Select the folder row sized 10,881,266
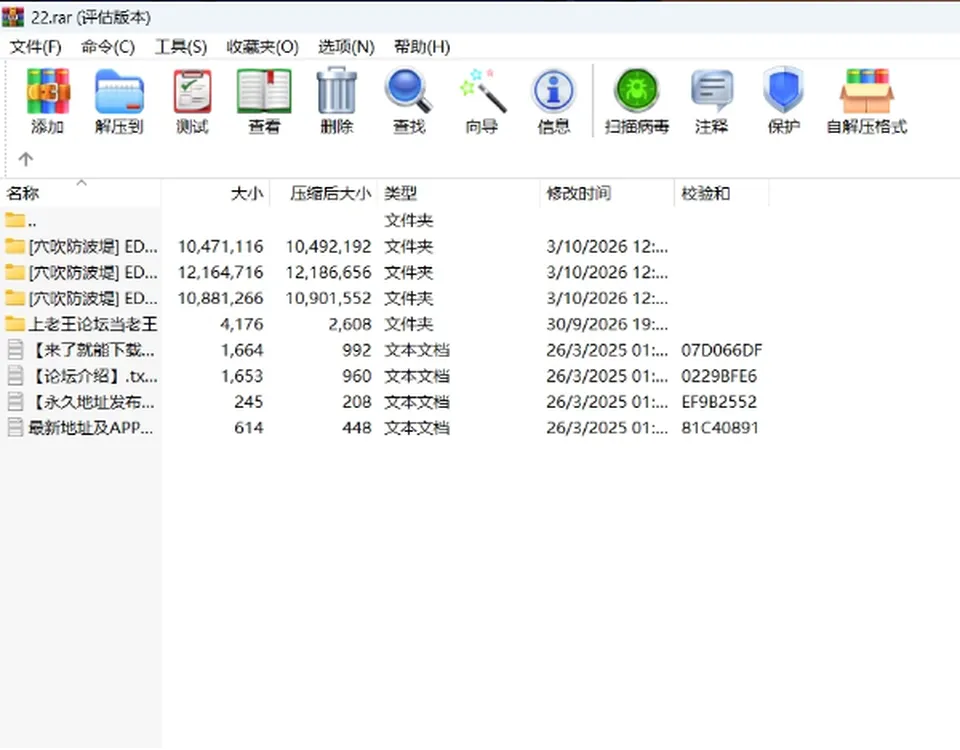Image resolution: width=960 pixels, height=750 pixels. click(x=384, y=298)
